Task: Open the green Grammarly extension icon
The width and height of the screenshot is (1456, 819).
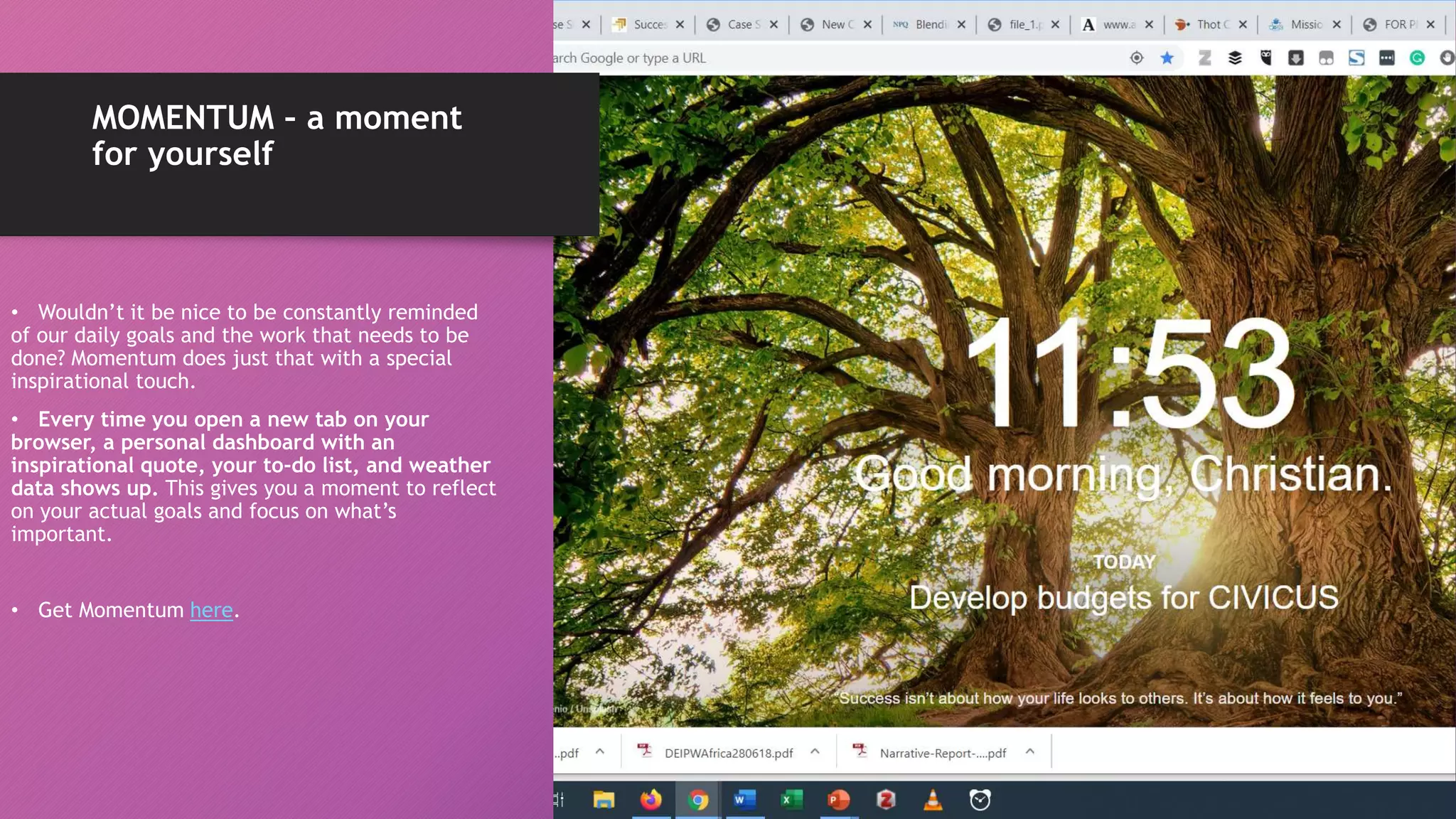Action: (1417, 58)
